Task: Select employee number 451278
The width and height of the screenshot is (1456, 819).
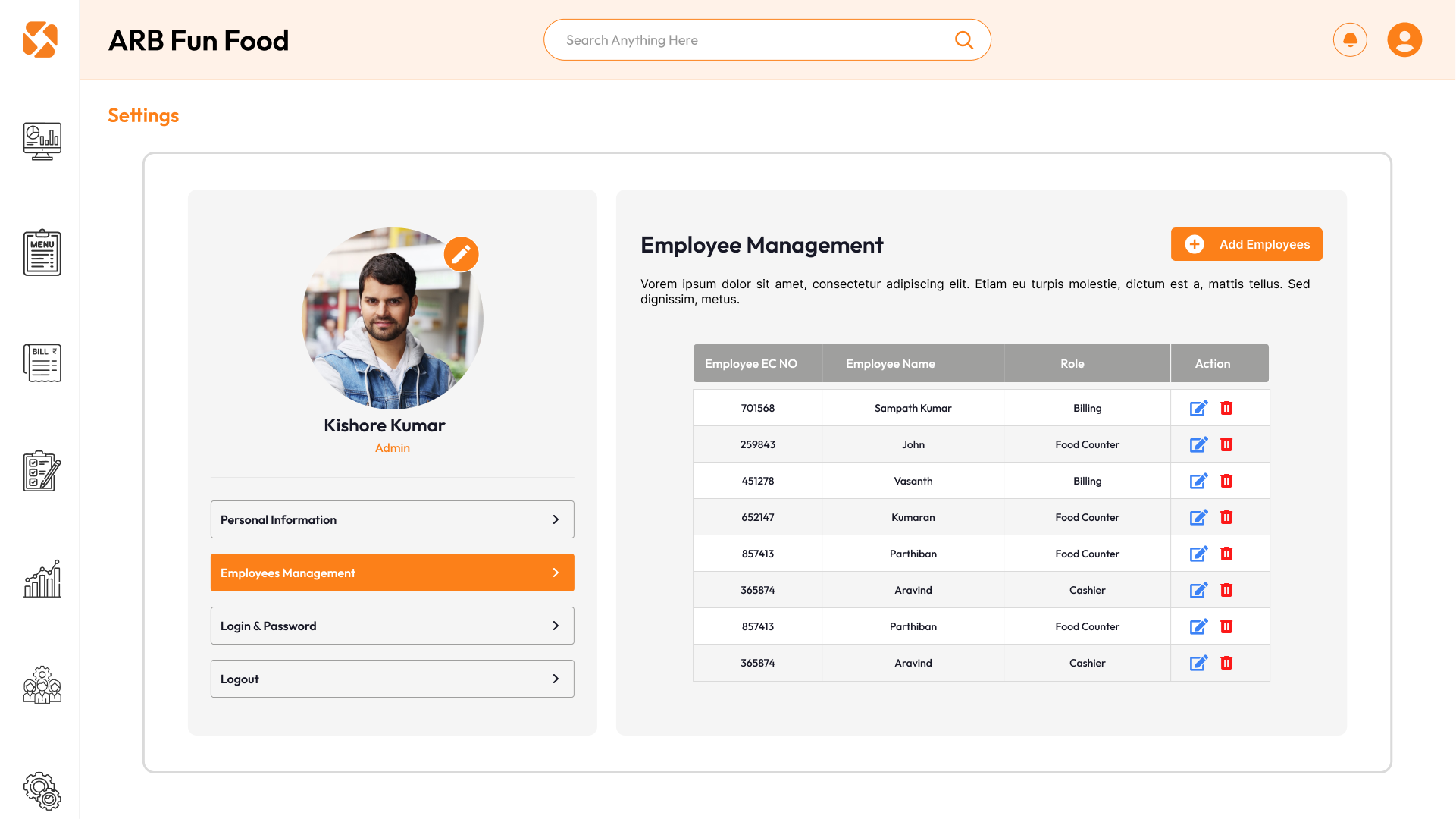Action: (x=757, y=481)
